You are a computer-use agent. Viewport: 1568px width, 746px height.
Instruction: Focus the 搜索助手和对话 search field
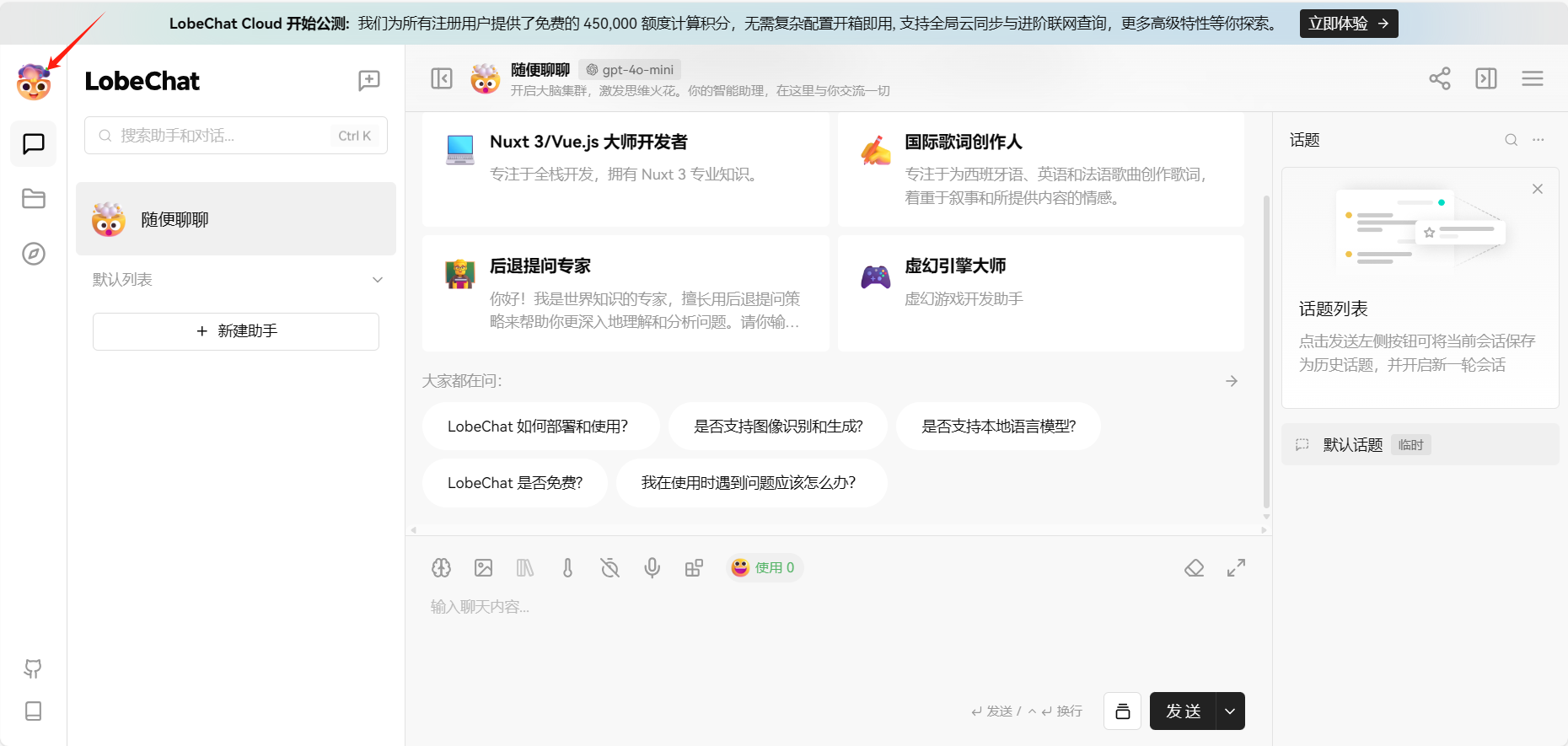click(236, 136)
